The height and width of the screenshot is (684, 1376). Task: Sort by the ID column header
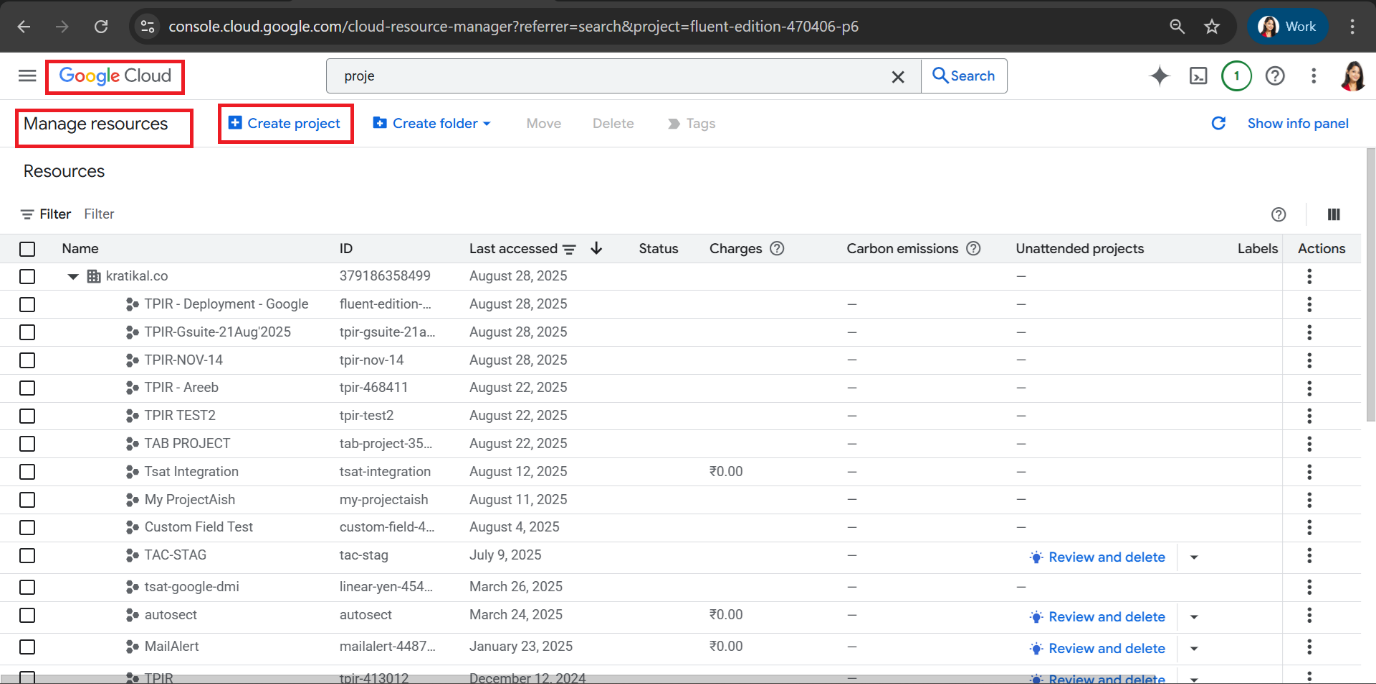pyautogui.click(x=346, y=249)
